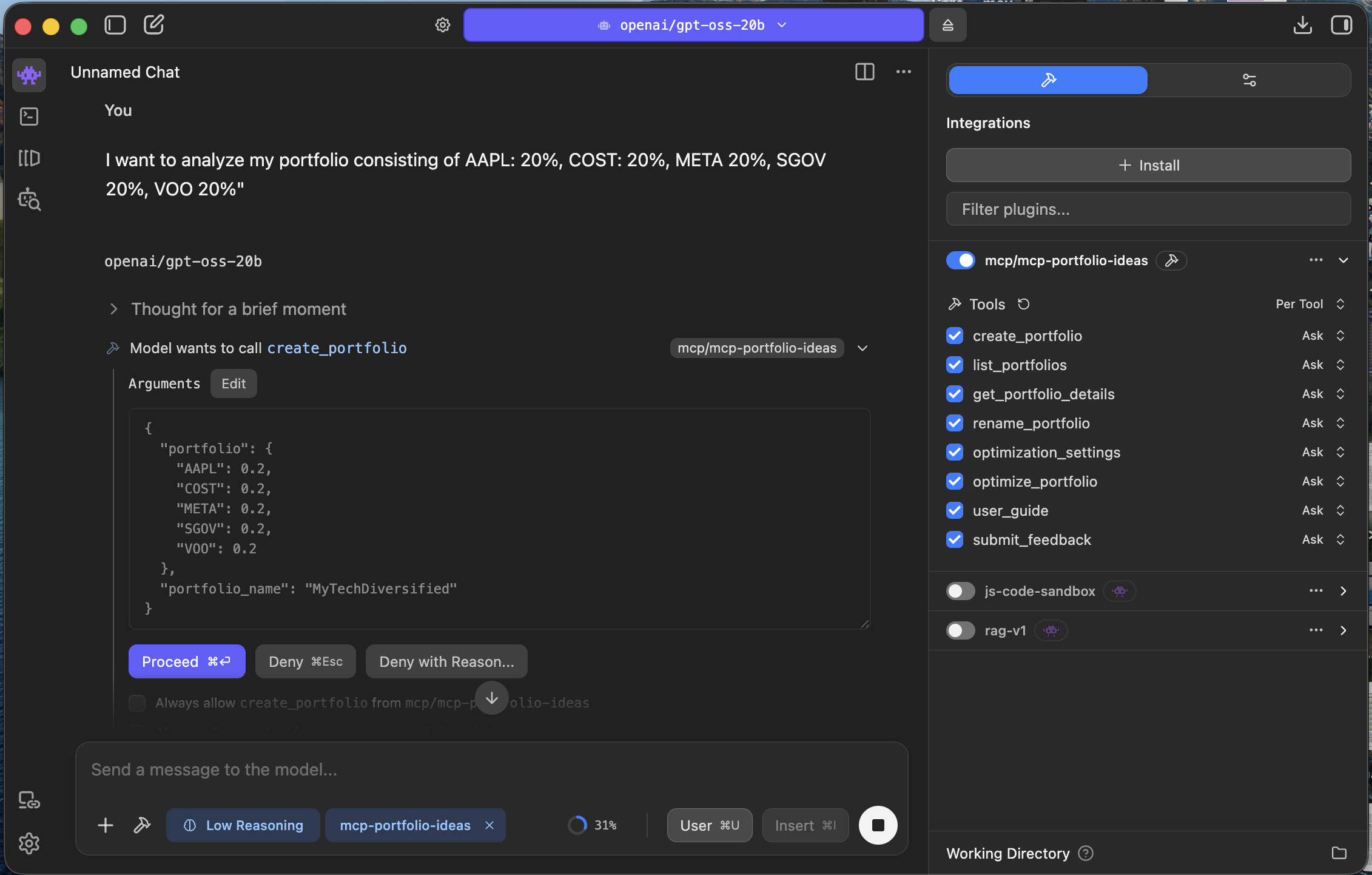
Task: Click Deny with Reason button
Action: [x=446, y=661]
